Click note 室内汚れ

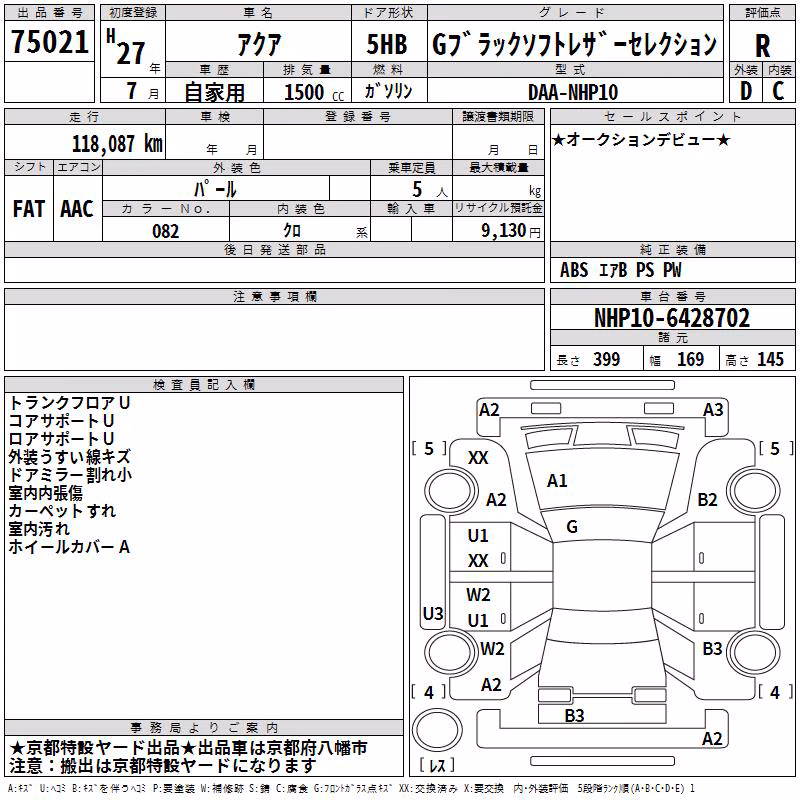point(39,529)
